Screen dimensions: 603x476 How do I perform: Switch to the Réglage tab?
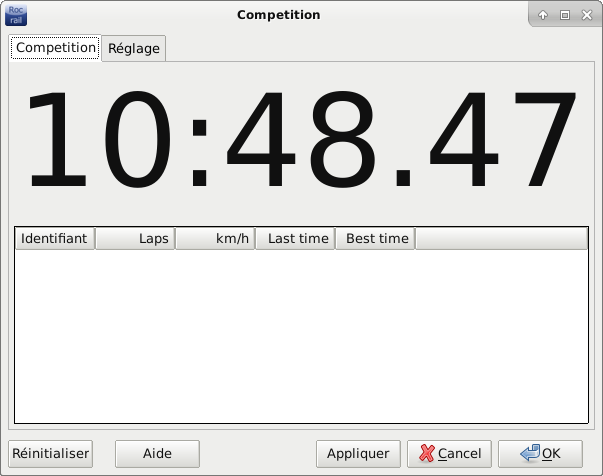click(x=134, y=48)
